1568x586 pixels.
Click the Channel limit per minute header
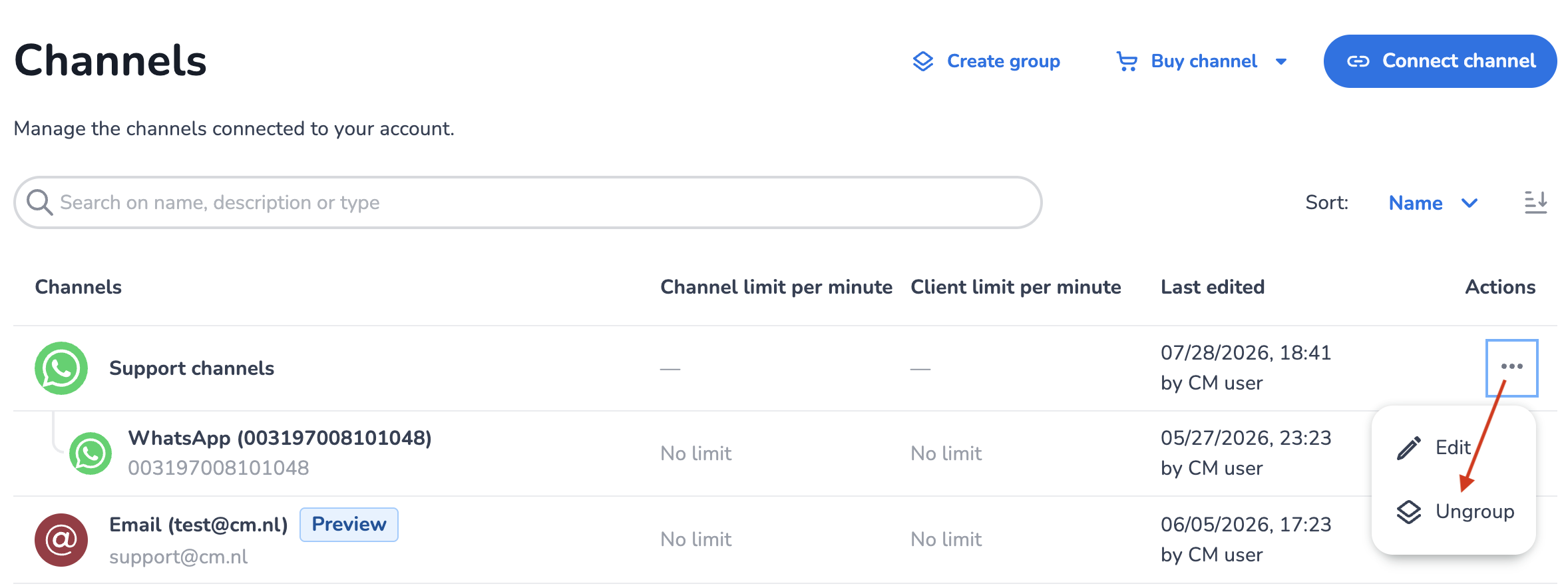click(x=776, y=287)
